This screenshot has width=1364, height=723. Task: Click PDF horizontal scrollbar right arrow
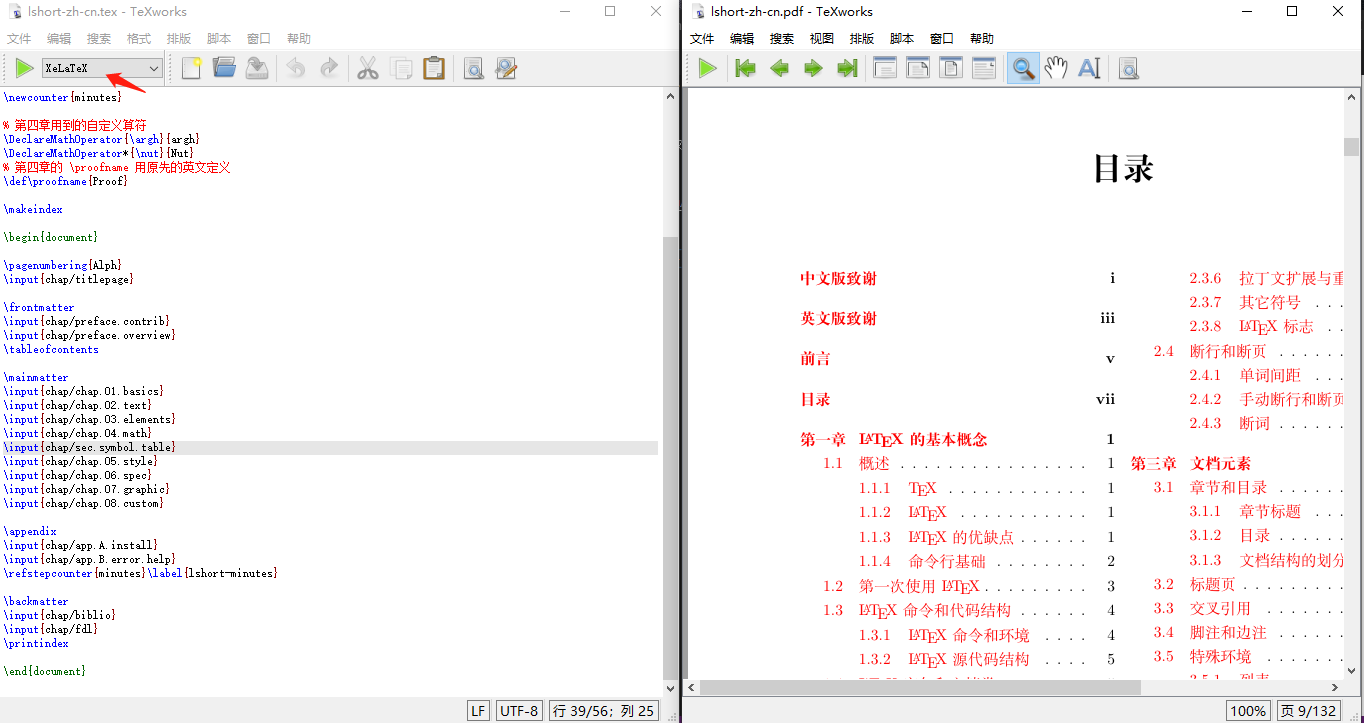pos(1335,688)
